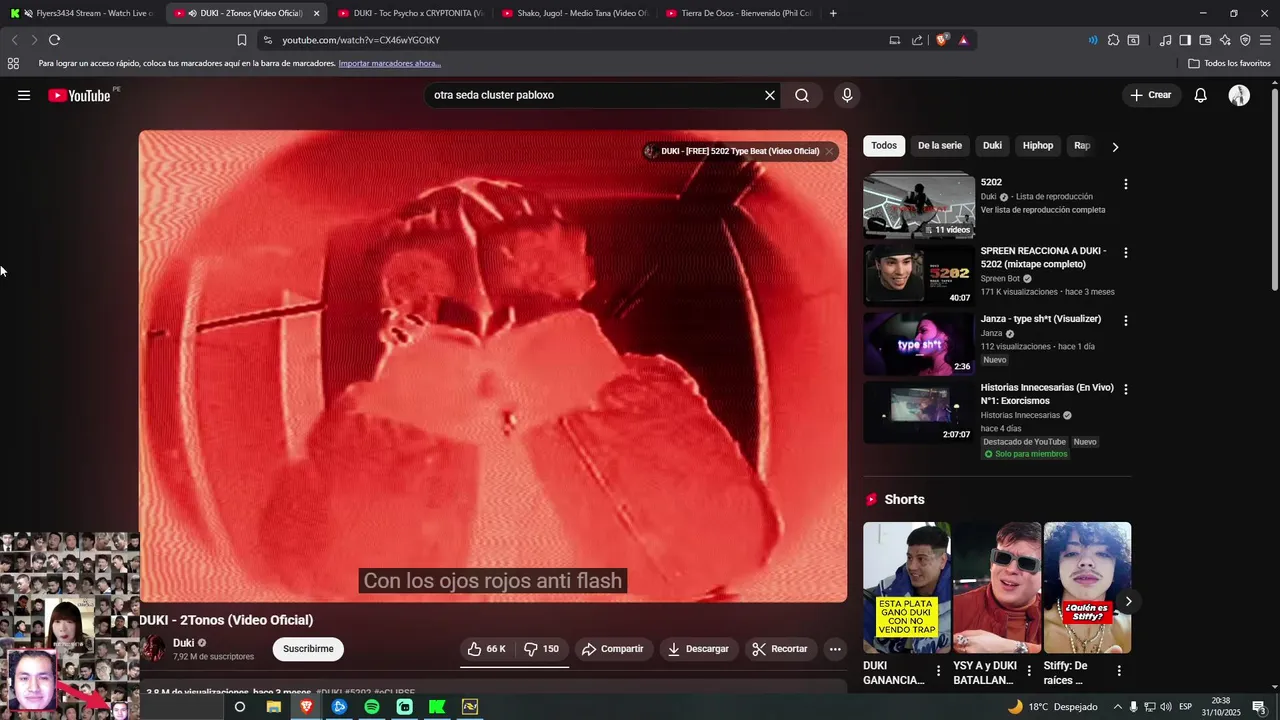Open a new browser tab
Screen dimensions: 1280x720
coord(833,13)
